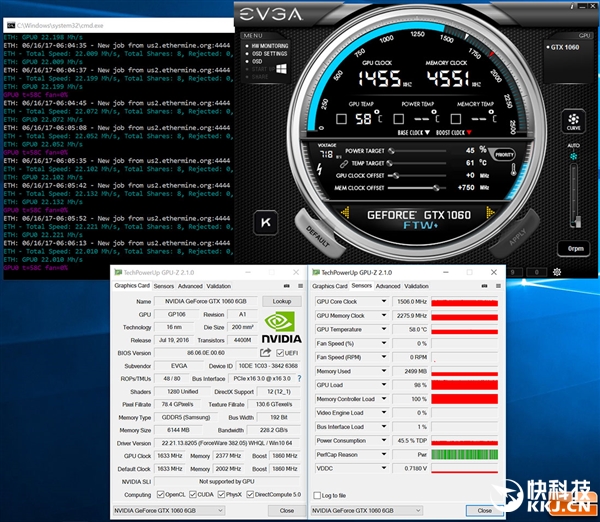Click the MEM CLOCK OFFSET slider handle
The image size is (600, 522).
coord(436,188)
